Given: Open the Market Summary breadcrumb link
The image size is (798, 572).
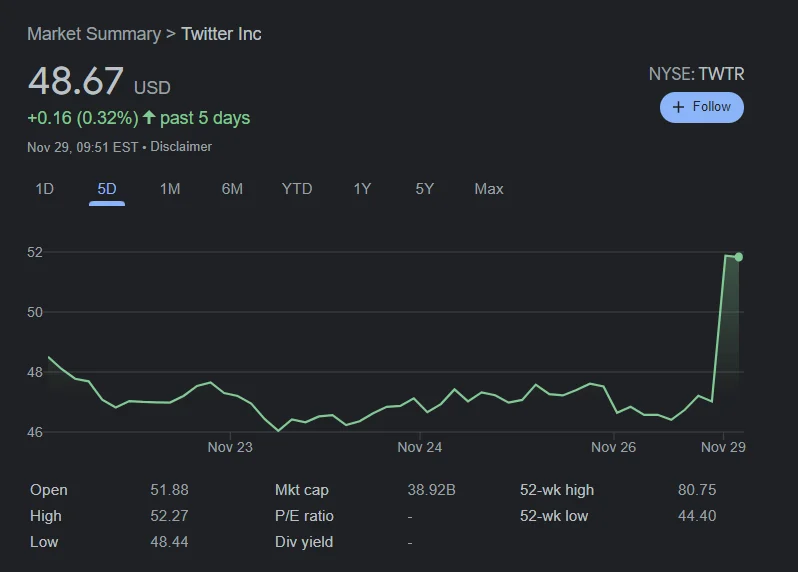Looking at the screenshot, I should [x=94, y=34].
